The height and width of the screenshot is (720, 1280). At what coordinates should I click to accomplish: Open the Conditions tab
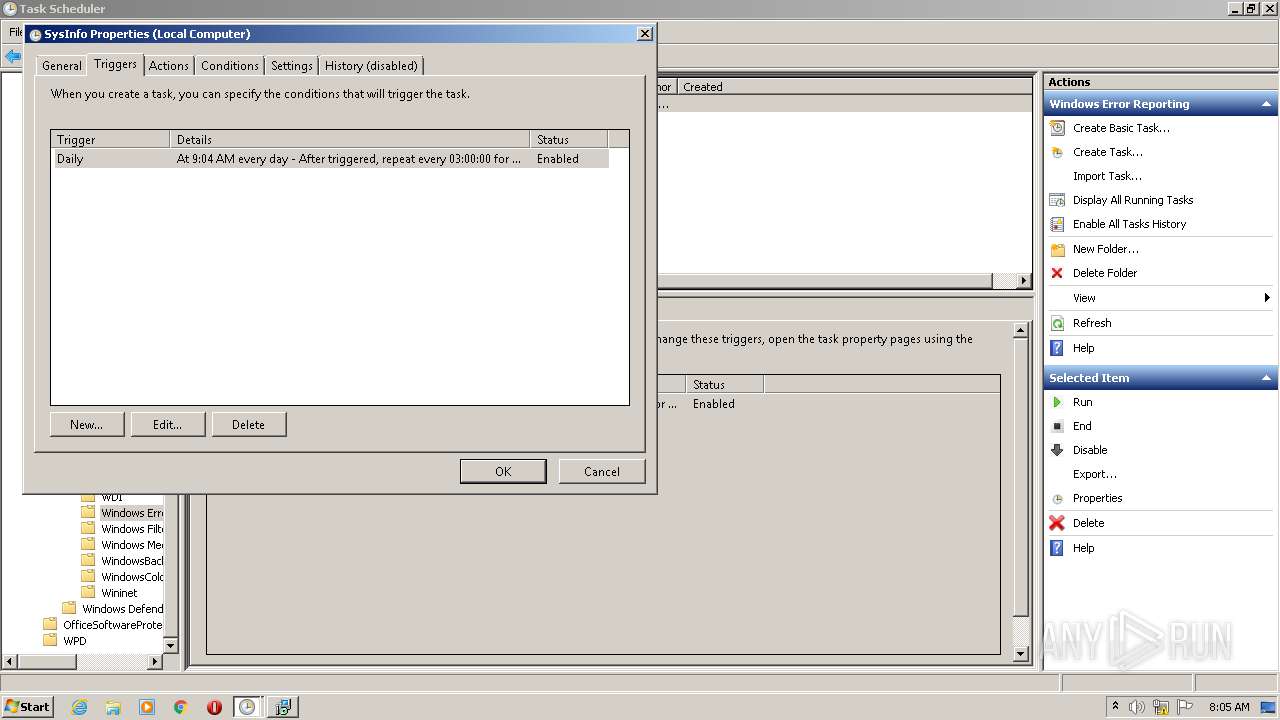229,66
